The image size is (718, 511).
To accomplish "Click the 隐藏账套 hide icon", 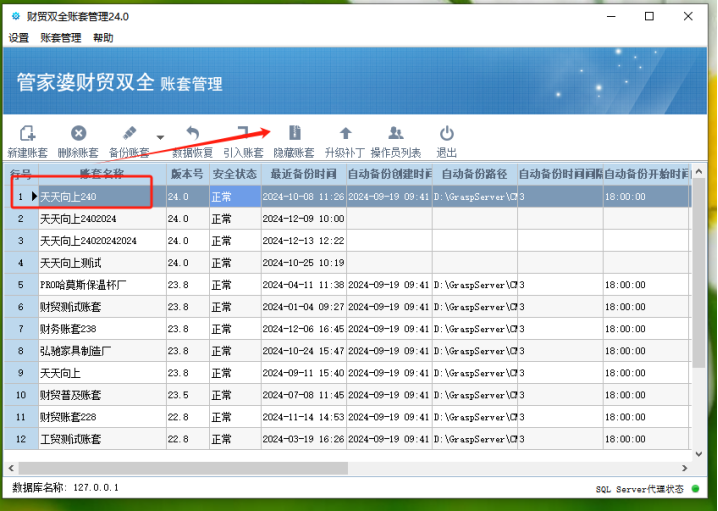I will (294, 133).
